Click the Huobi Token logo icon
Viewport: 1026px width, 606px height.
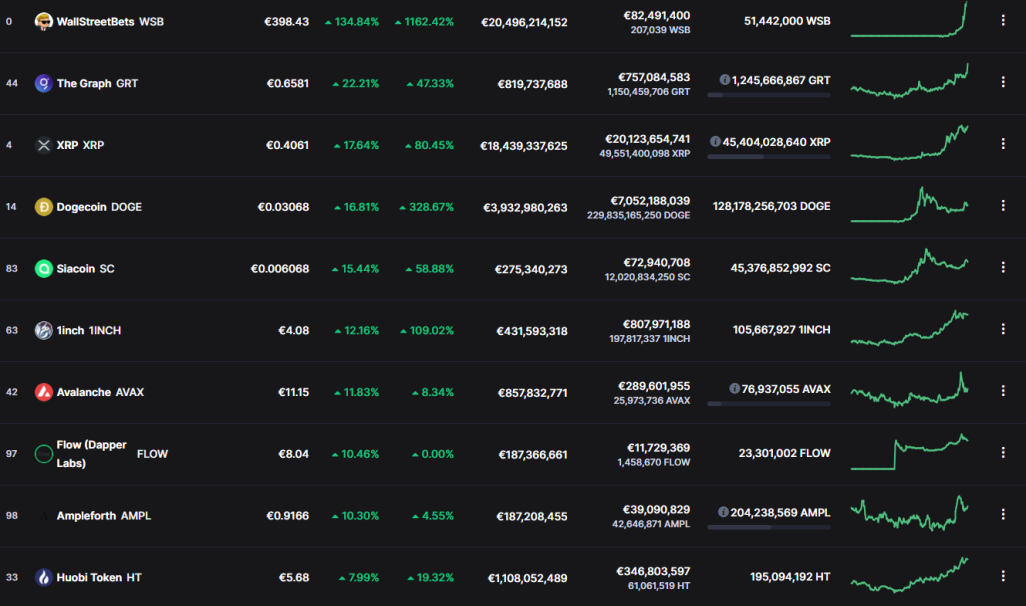(43, 577)
